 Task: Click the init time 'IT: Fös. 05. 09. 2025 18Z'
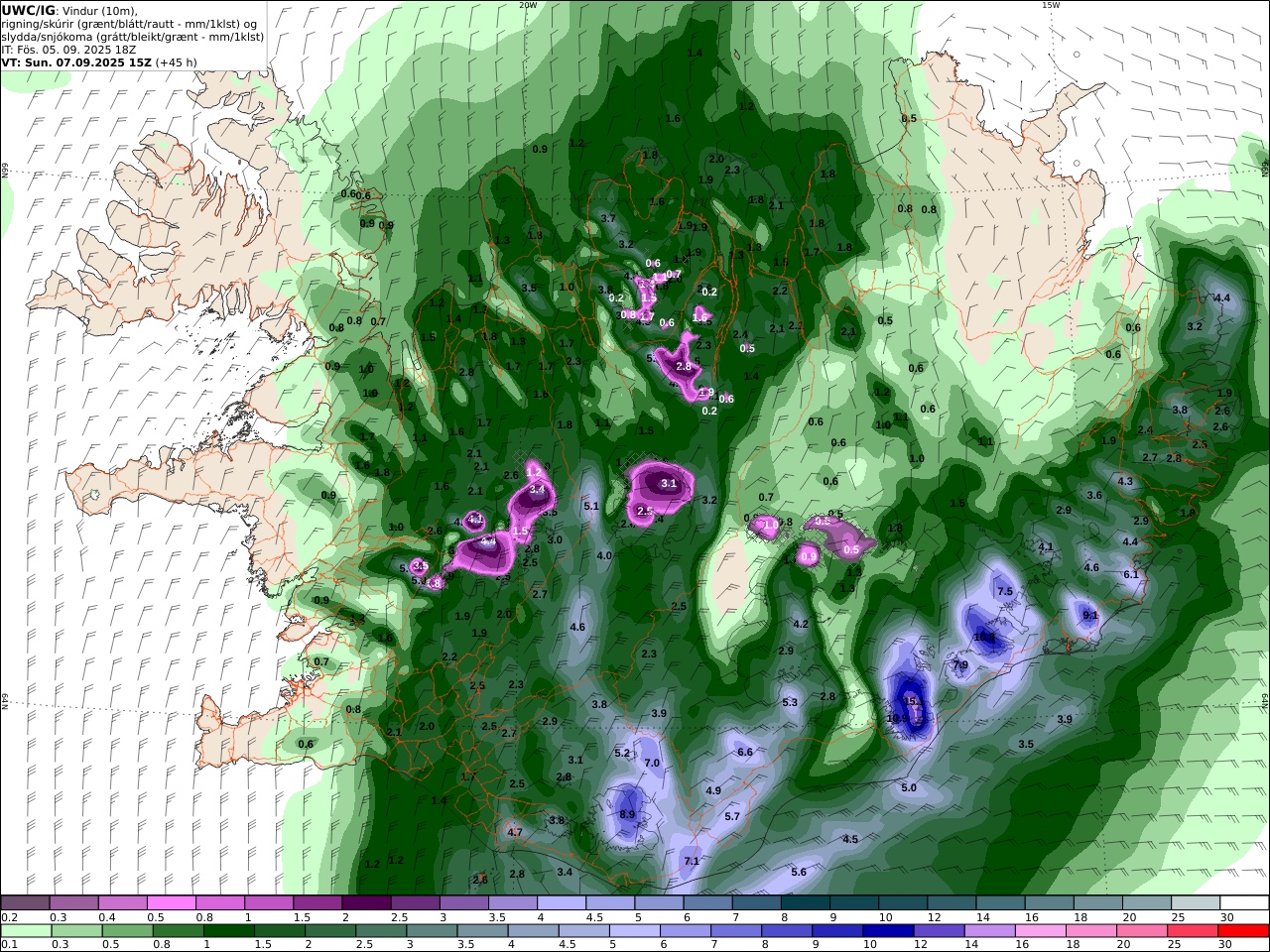[x=68, y=50]
